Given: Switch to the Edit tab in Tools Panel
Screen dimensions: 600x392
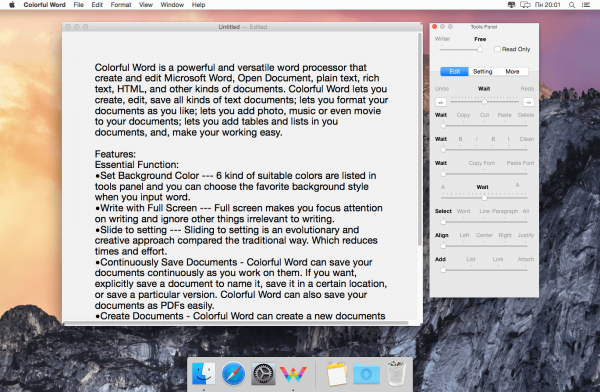Looking at the screenshot, I should pyautogui.click(x=454, y=72).
